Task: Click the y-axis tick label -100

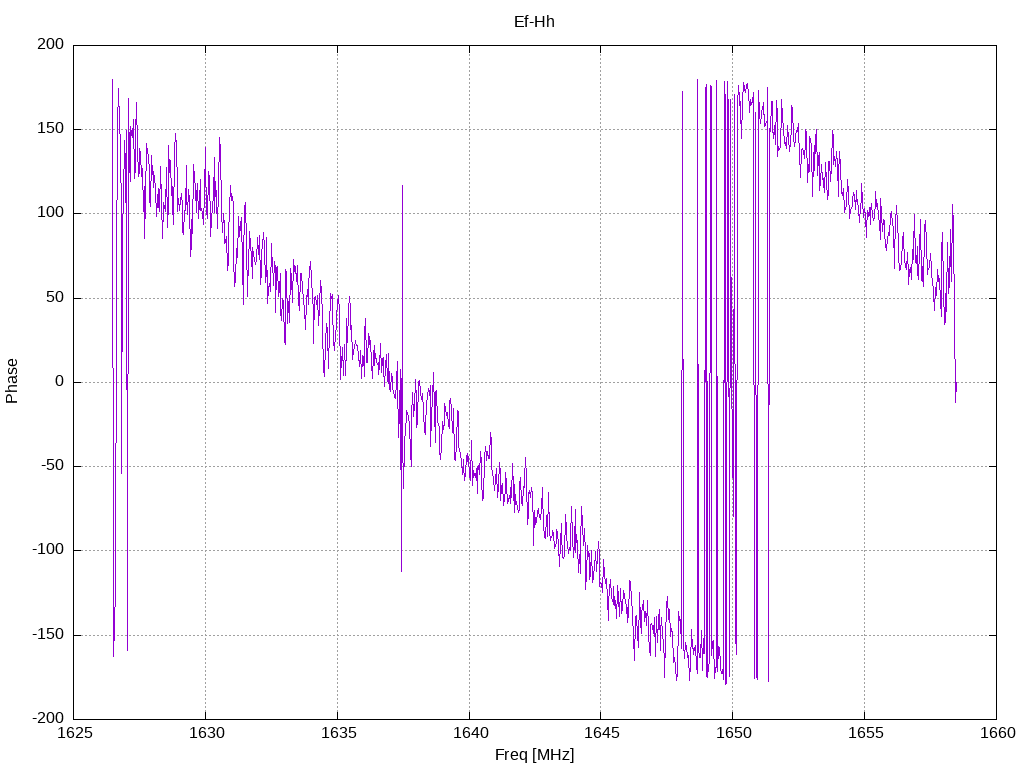Action: pyautogui.click(x=48, y=550)
